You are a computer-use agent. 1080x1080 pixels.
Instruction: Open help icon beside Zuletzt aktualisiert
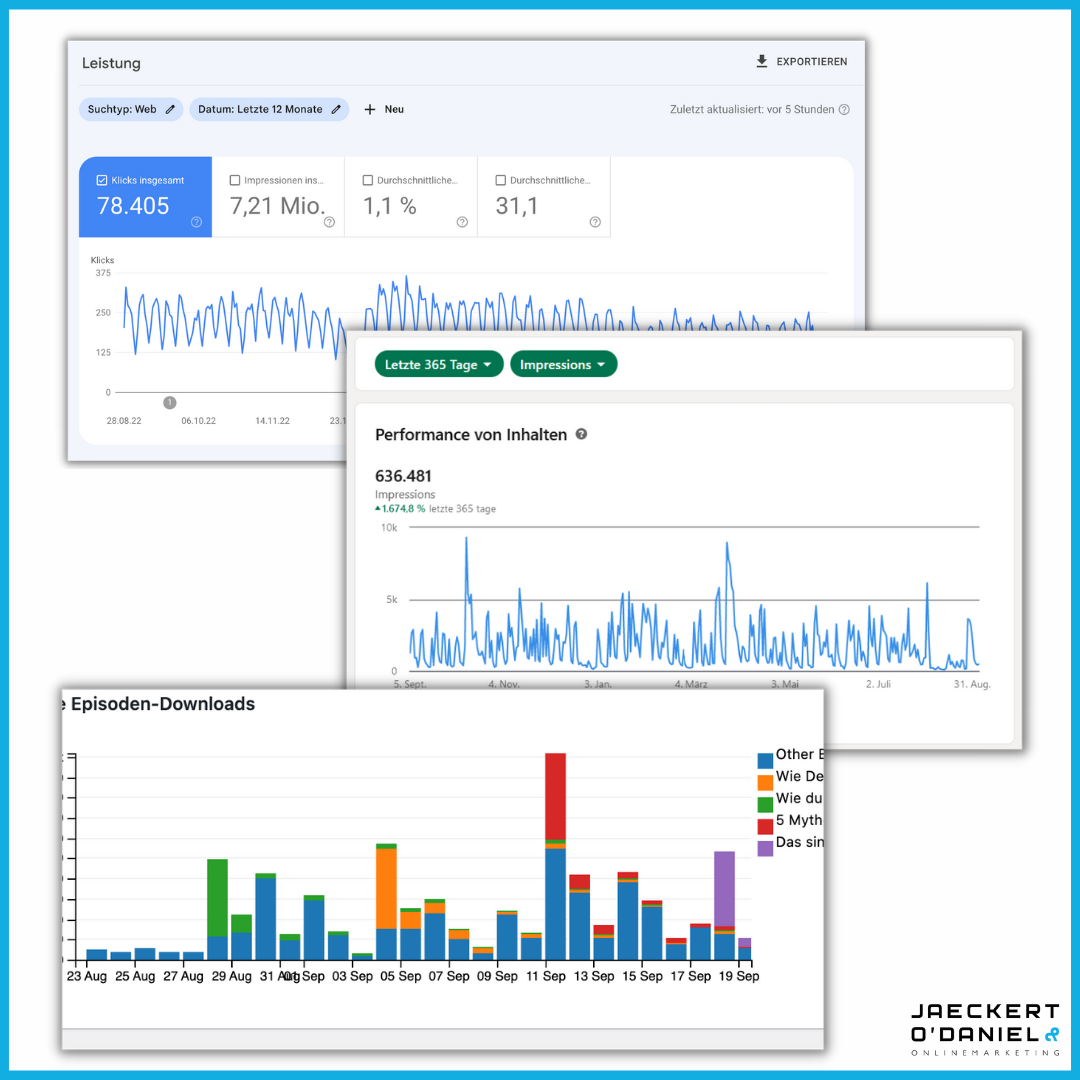pos(844,110)
